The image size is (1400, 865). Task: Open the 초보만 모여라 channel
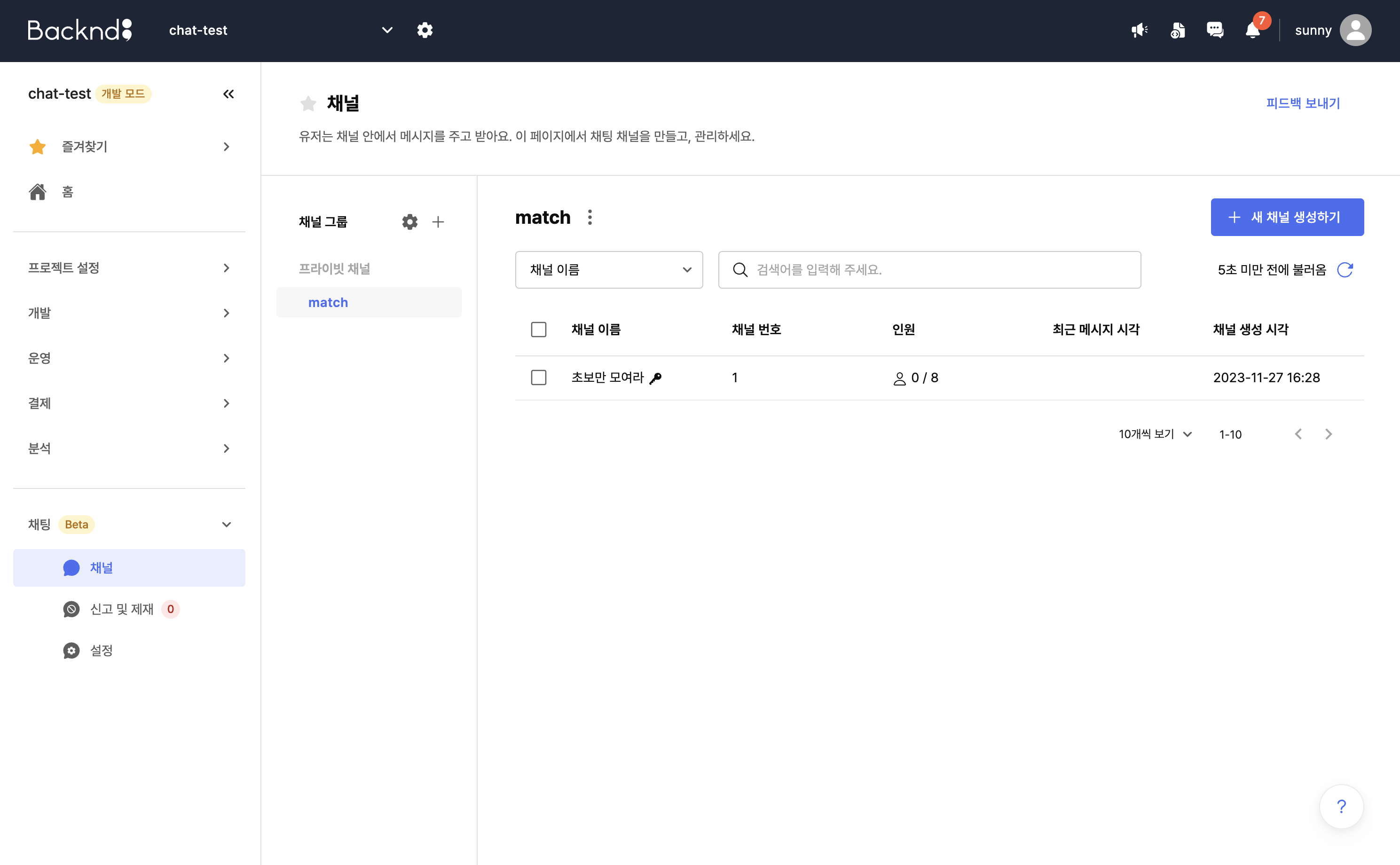point(607,377)
